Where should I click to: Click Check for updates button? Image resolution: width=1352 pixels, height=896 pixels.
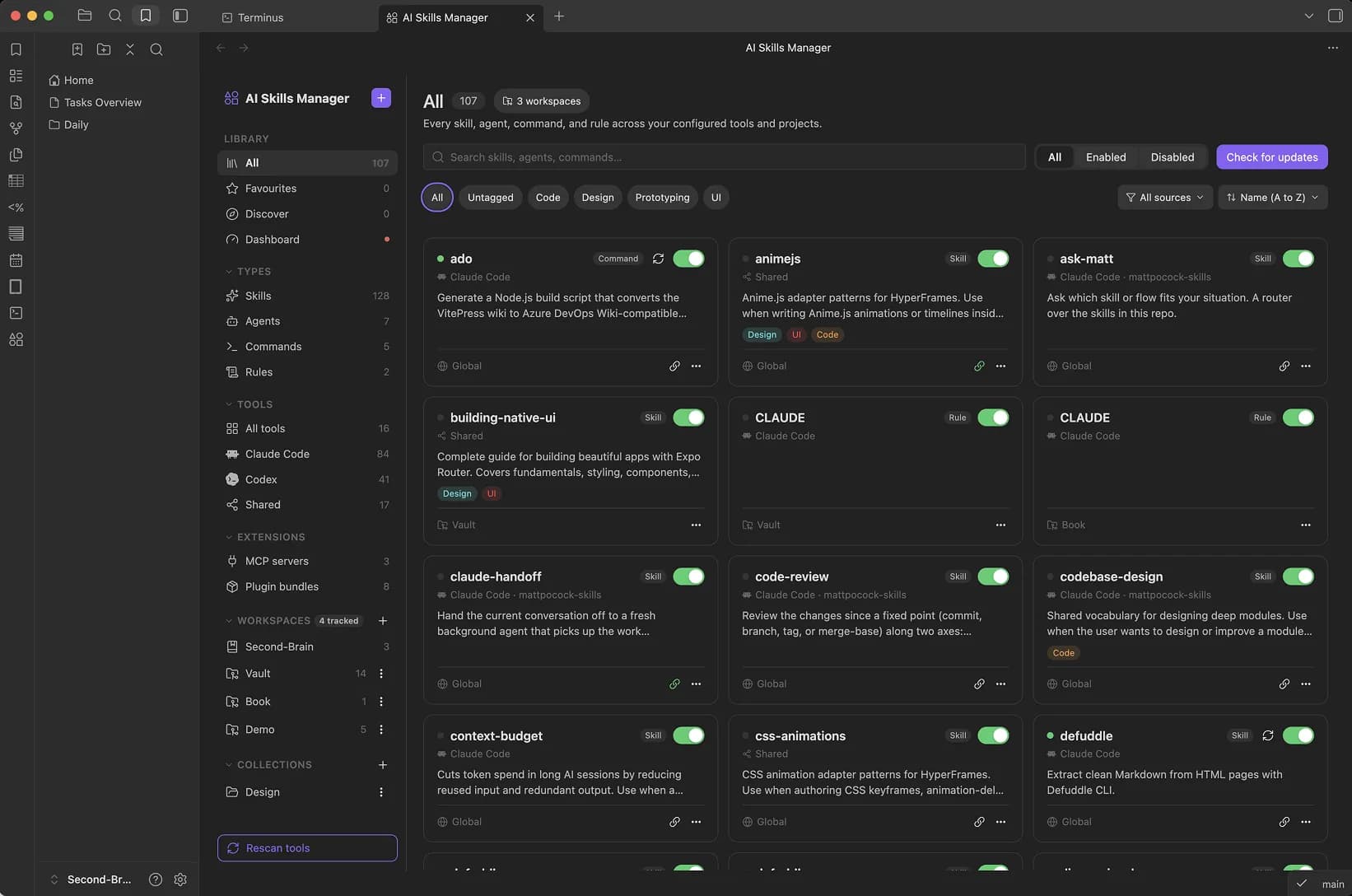[1272, 157]
